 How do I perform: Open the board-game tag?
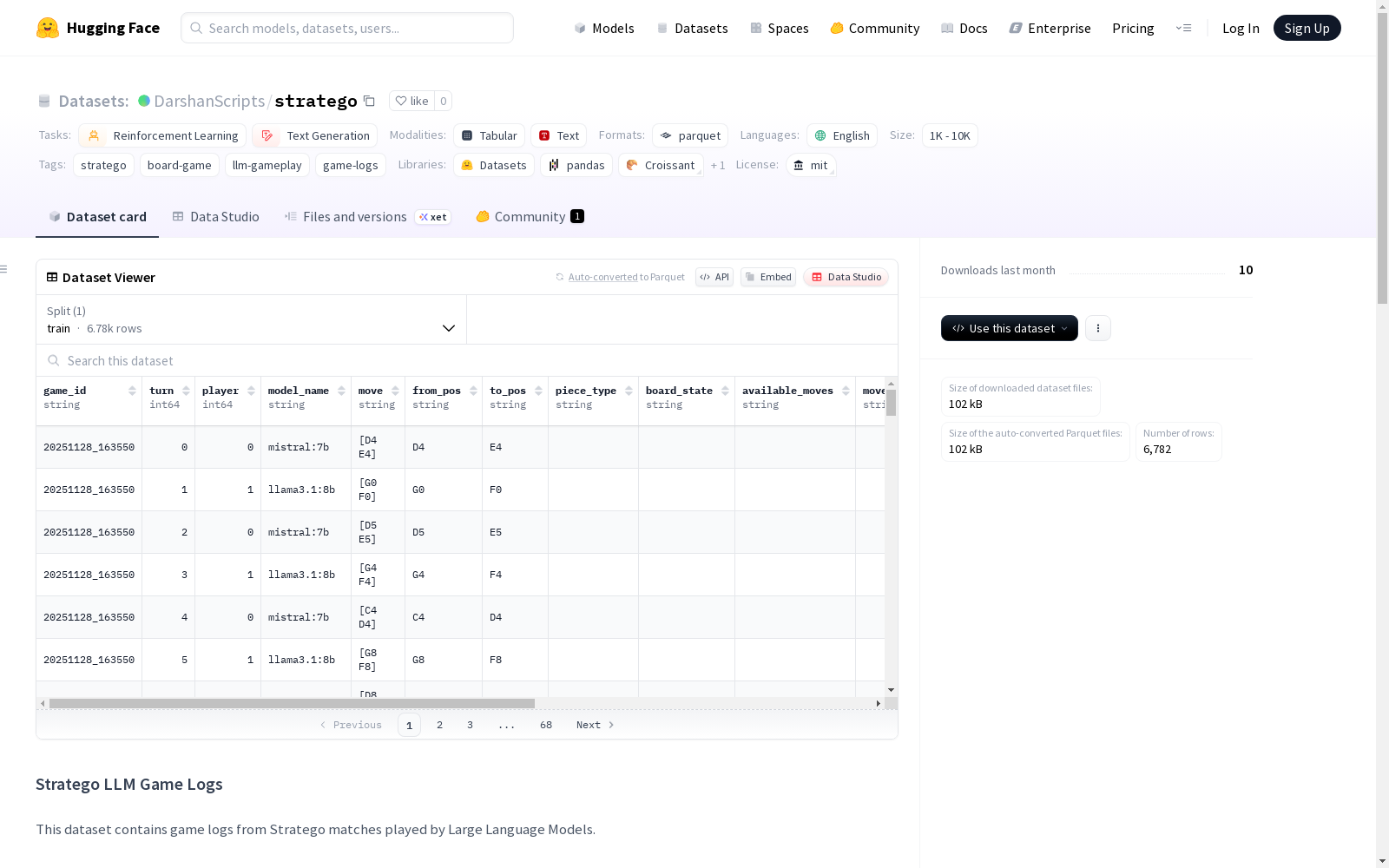pos(180,165)
